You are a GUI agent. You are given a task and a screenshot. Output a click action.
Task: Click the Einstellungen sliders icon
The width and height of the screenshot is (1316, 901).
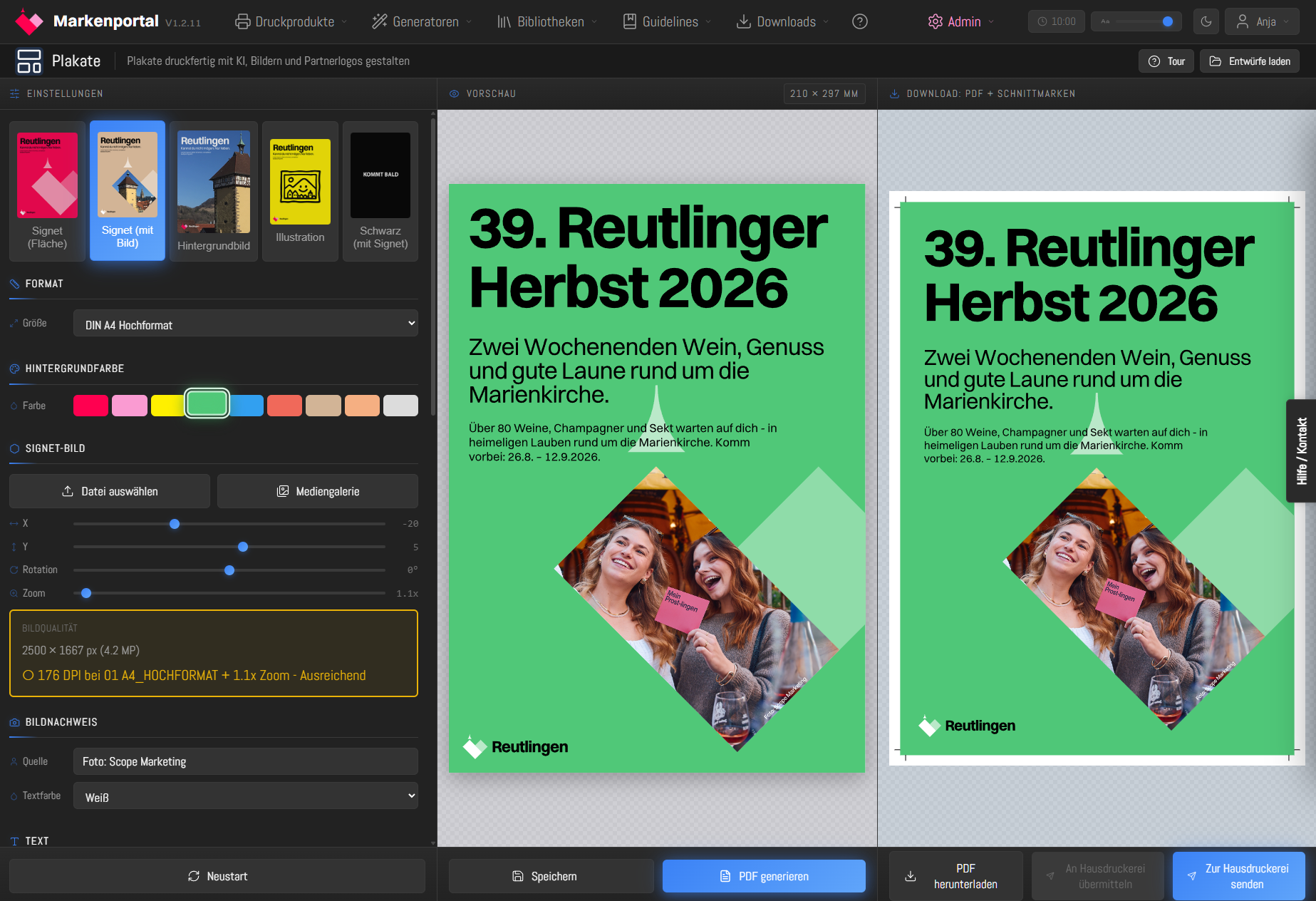click(x=15, y=93)
